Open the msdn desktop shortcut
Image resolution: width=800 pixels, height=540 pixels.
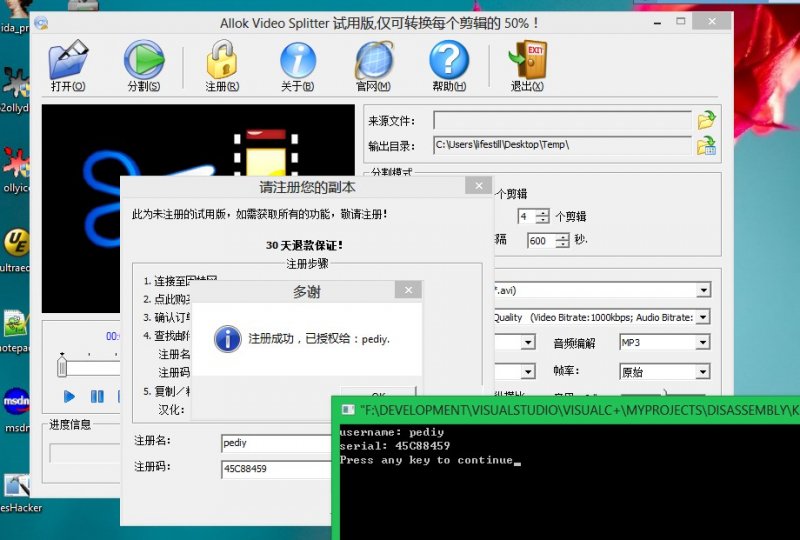coord(16,408)
